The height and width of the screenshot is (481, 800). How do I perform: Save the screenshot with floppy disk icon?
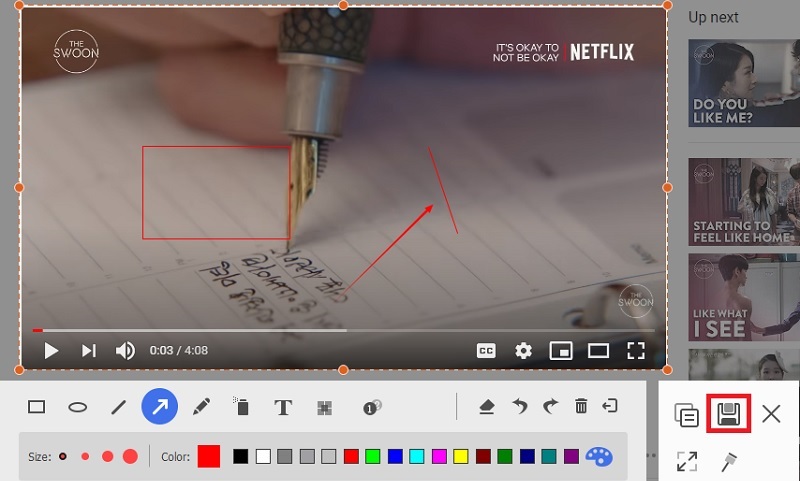[x=728, y=414]
